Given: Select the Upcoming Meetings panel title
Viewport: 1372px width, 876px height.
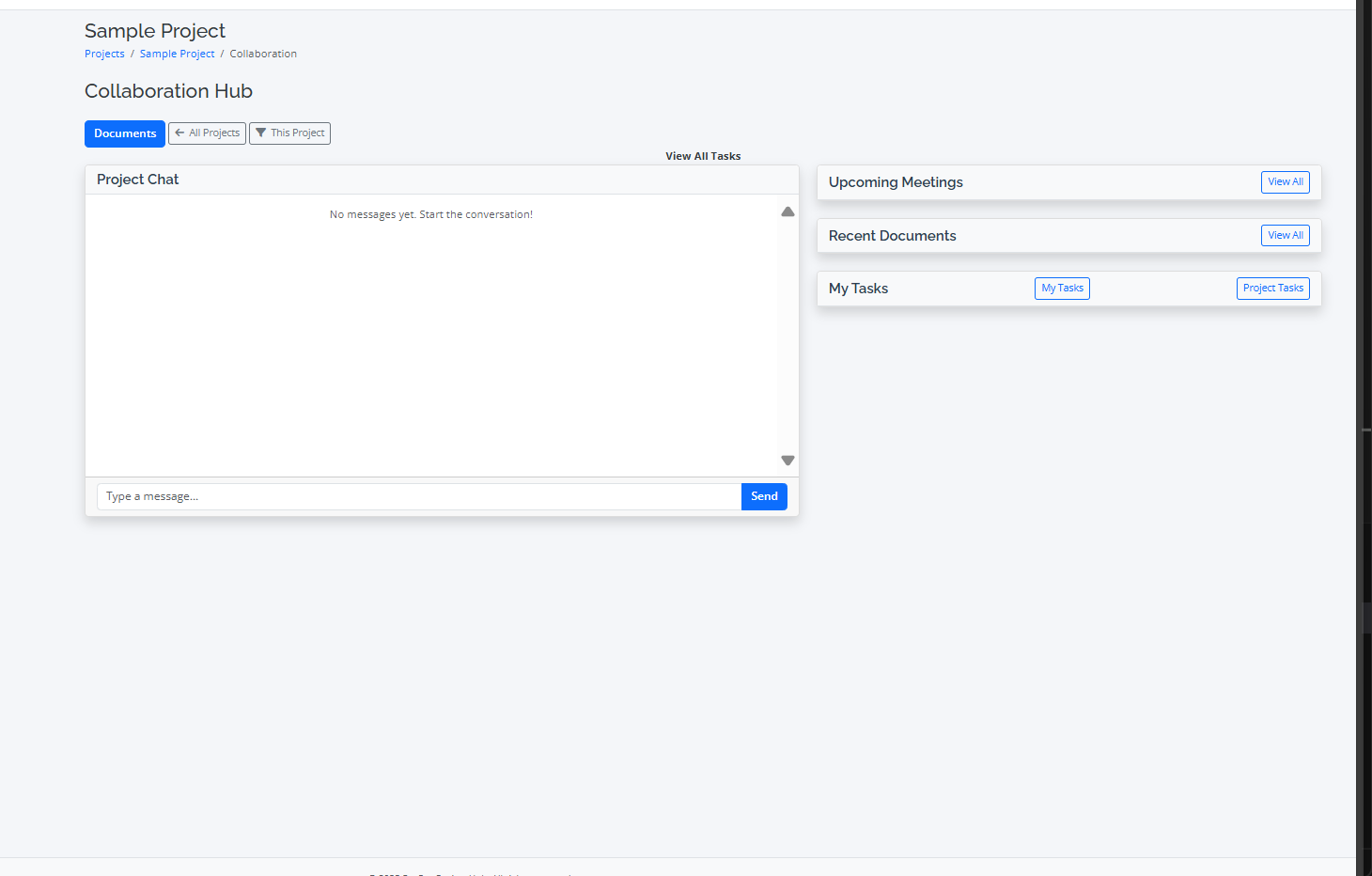Looking at the screenshot, I should 896,182.
